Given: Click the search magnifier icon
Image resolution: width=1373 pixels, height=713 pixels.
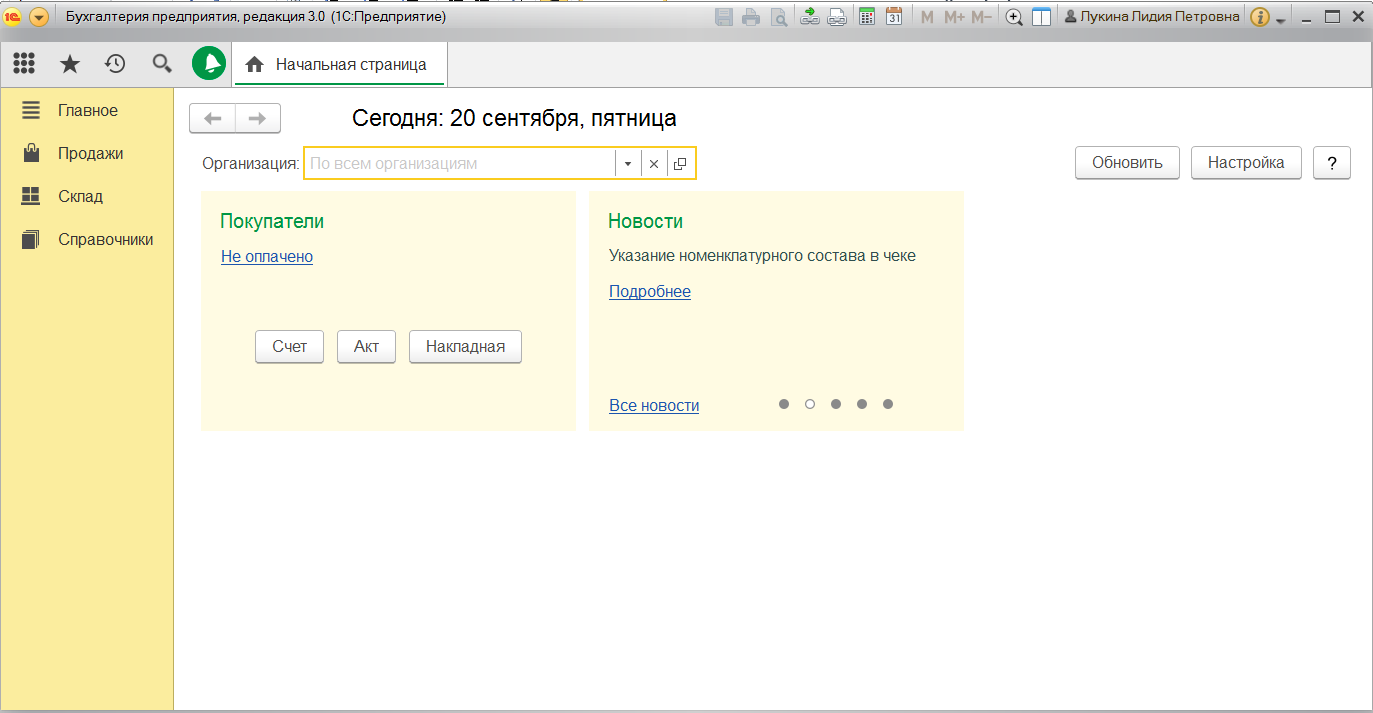Looking at the screenshot, I should point(162,64).
